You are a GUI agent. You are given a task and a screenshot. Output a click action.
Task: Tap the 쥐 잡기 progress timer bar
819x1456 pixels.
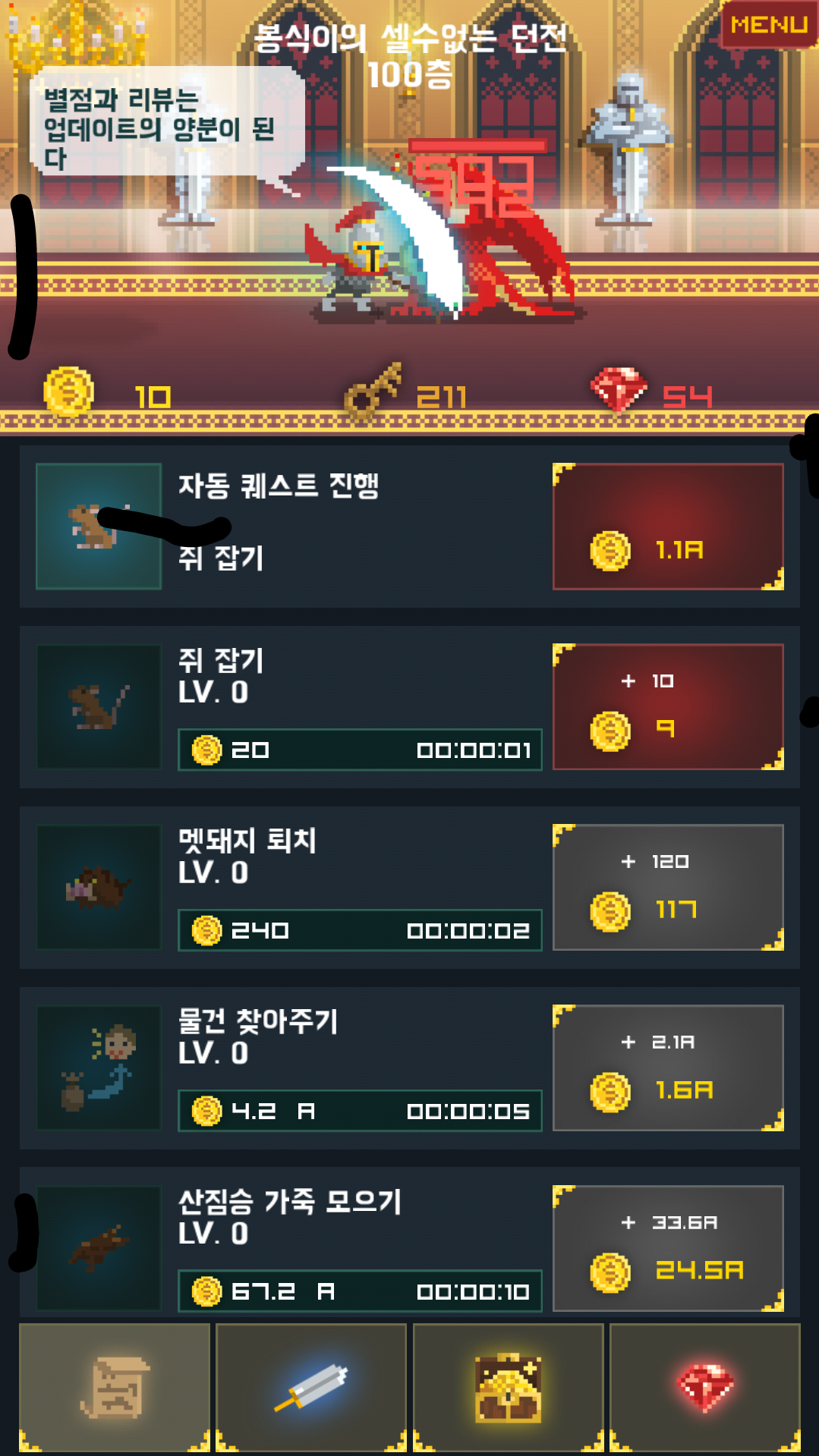pyautogui.click(x=360, y=750)
